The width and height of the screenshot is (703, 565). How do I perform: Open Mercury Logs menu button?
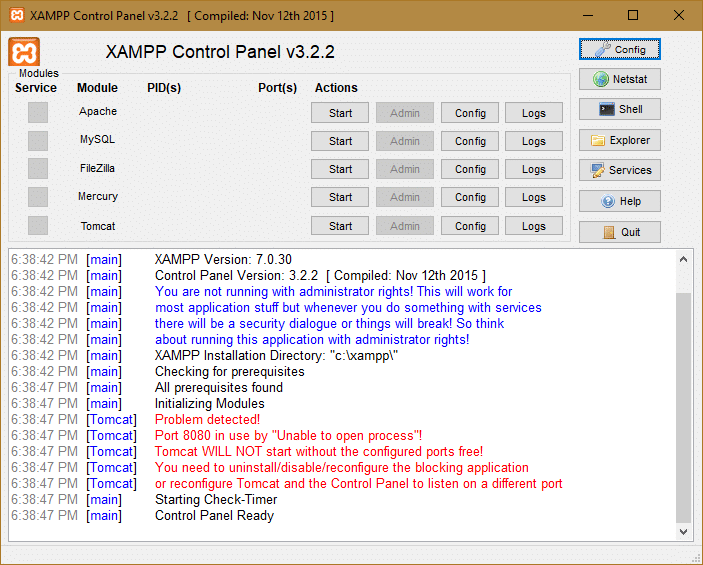click(x=534, y=197)
